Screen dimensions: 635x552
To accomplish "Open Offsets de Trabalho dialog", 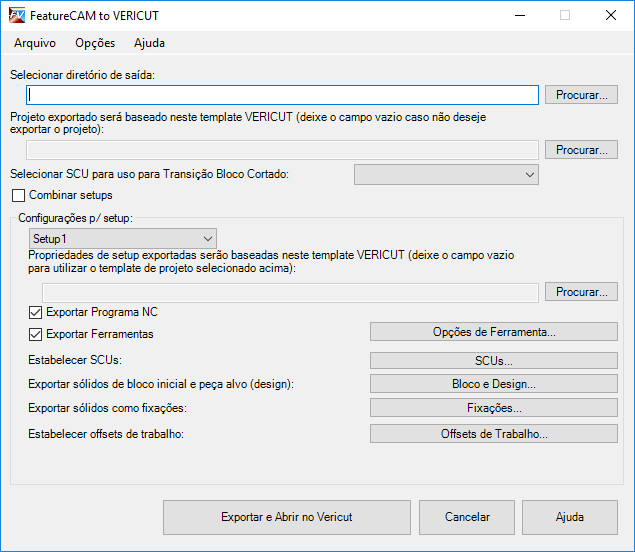I will tap(494, 434).
